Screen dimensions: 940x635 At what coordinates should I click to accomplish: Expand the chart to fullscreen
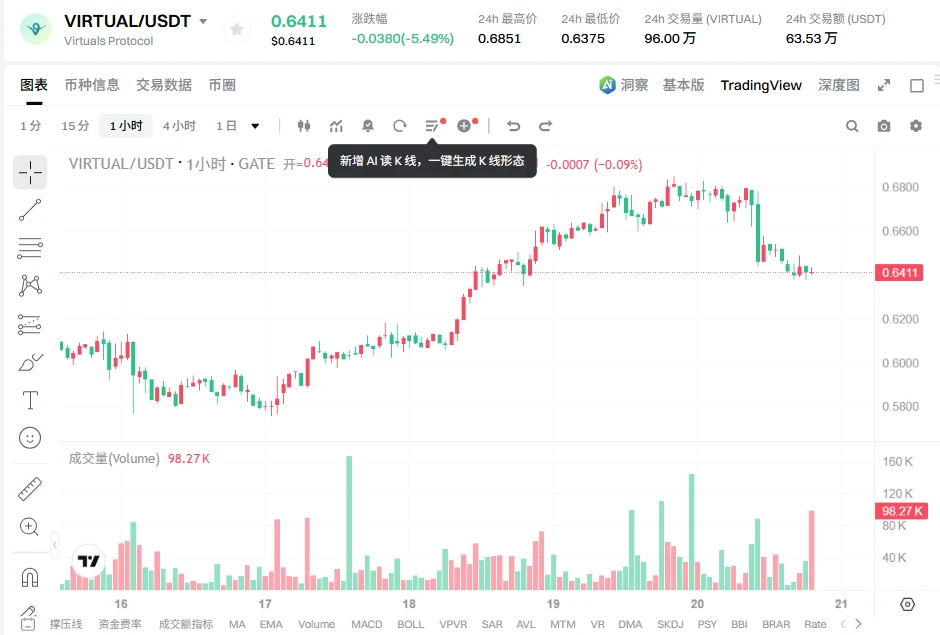[x=884, y=86]
